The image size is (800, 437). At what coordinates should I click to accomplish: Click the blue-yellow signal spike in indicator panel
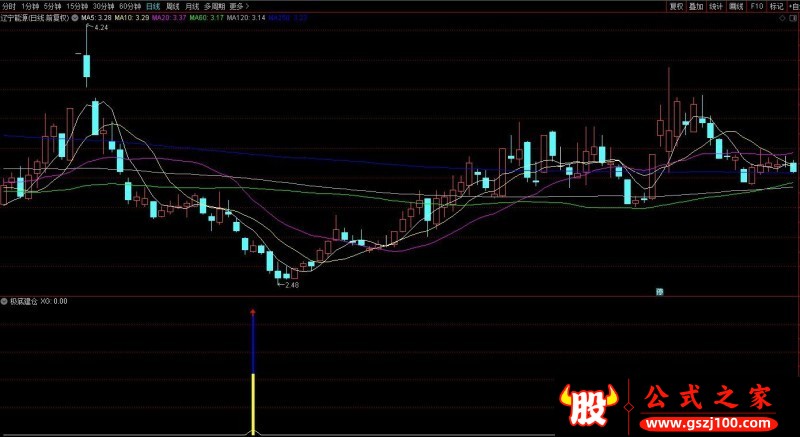253,373
